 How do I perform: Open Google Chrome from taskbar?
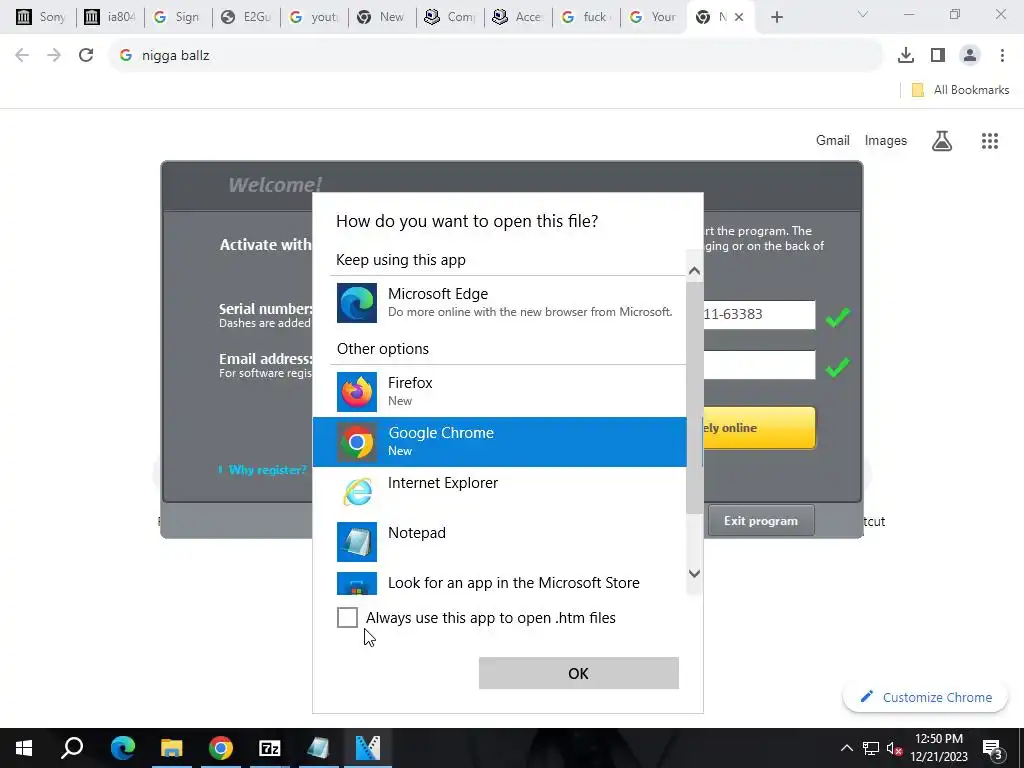pos(221,748)
